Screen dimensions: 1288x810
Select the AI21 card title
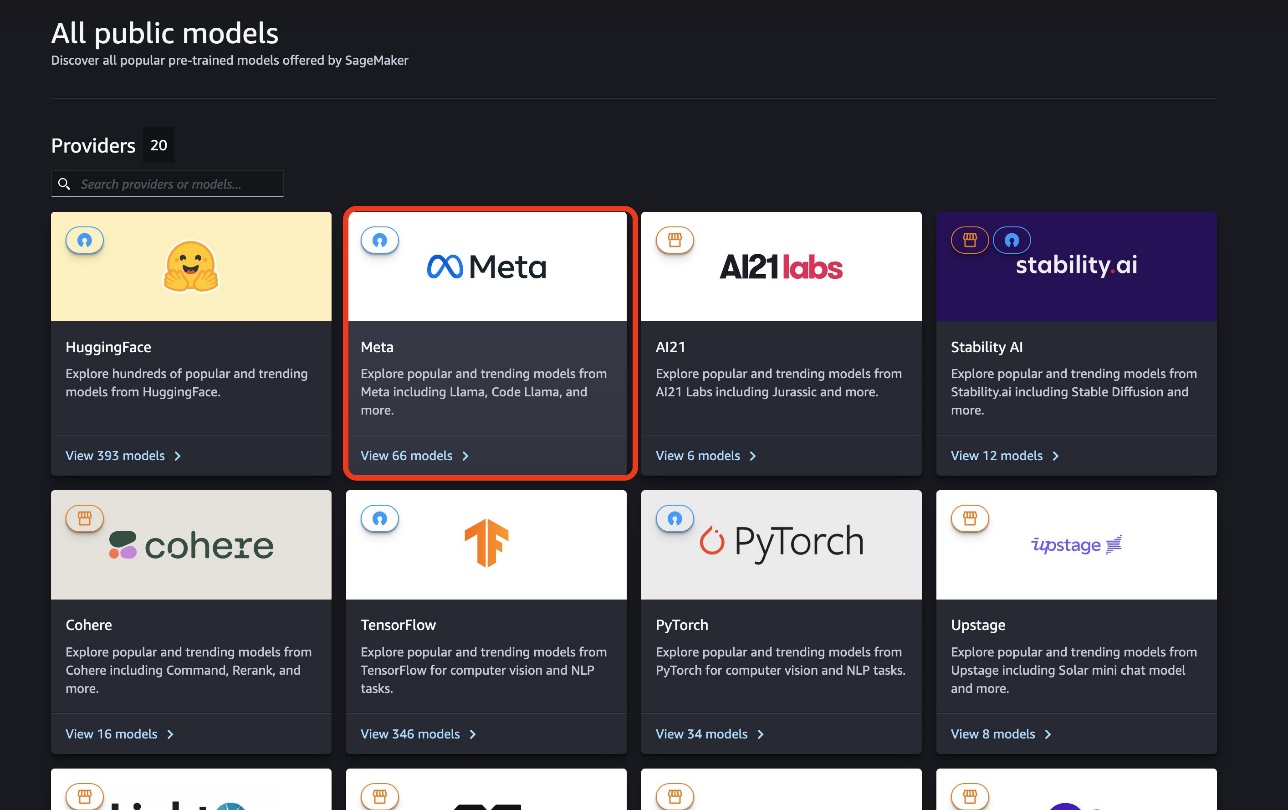[x=671, y=347]
